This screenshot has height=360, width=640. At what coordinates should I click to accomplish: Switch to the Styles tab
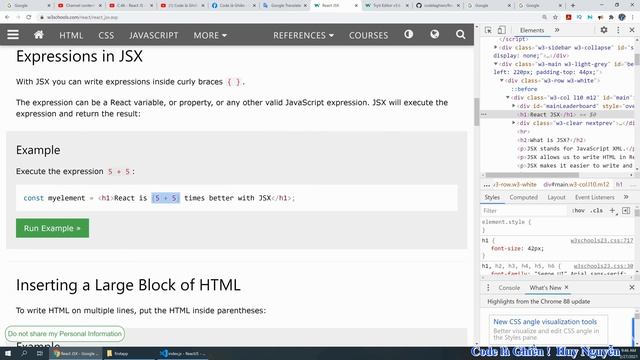(x=492, y=197)
